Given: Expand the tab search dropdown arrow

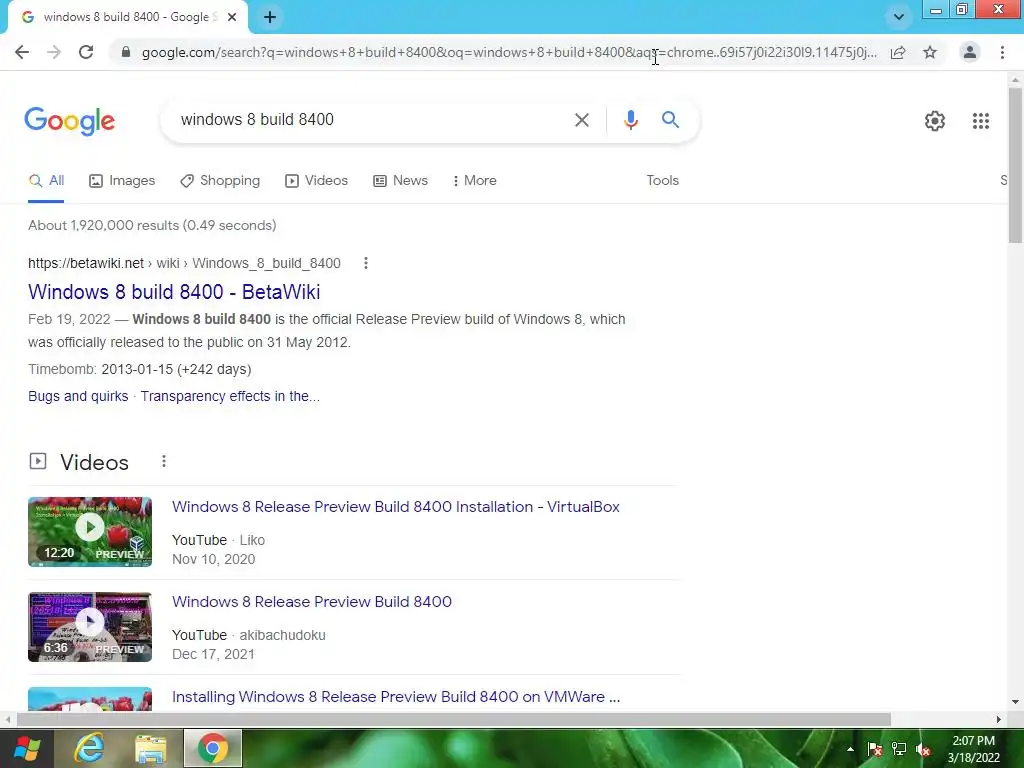Looking at the screenshot, I should (x=899, y=17).
